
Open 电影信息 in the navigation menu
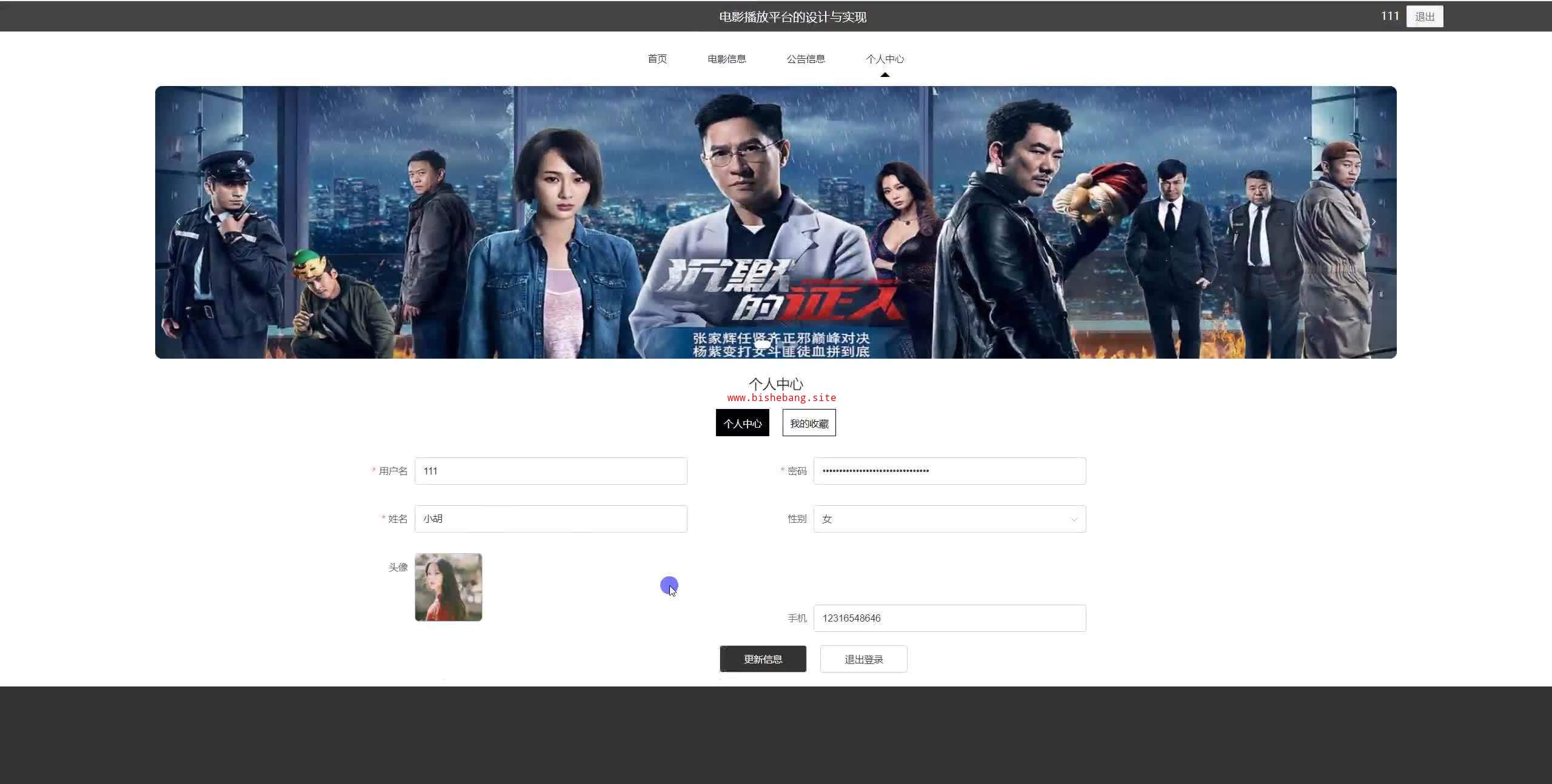click(x=726, y=59)
